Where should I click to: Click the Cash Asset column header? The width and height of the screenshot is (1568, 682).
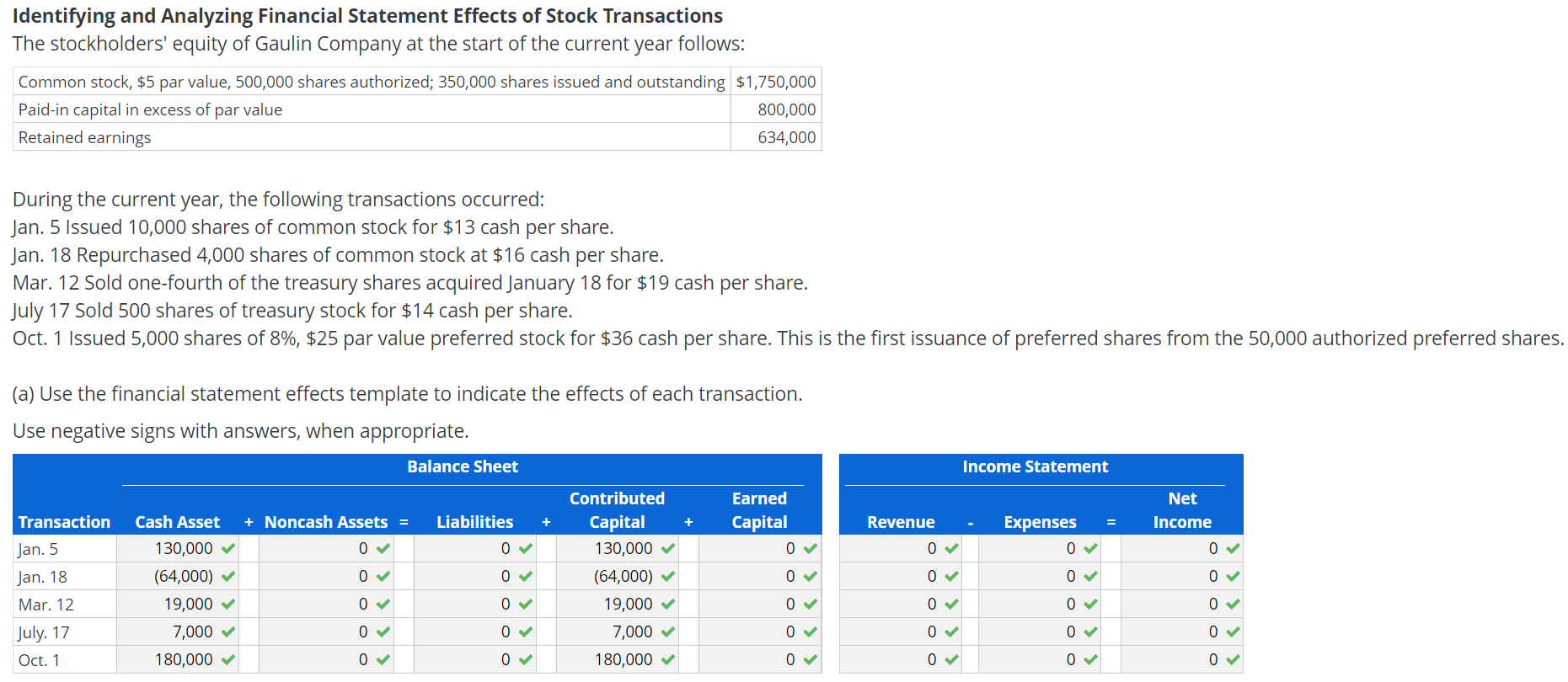point(177,522)
